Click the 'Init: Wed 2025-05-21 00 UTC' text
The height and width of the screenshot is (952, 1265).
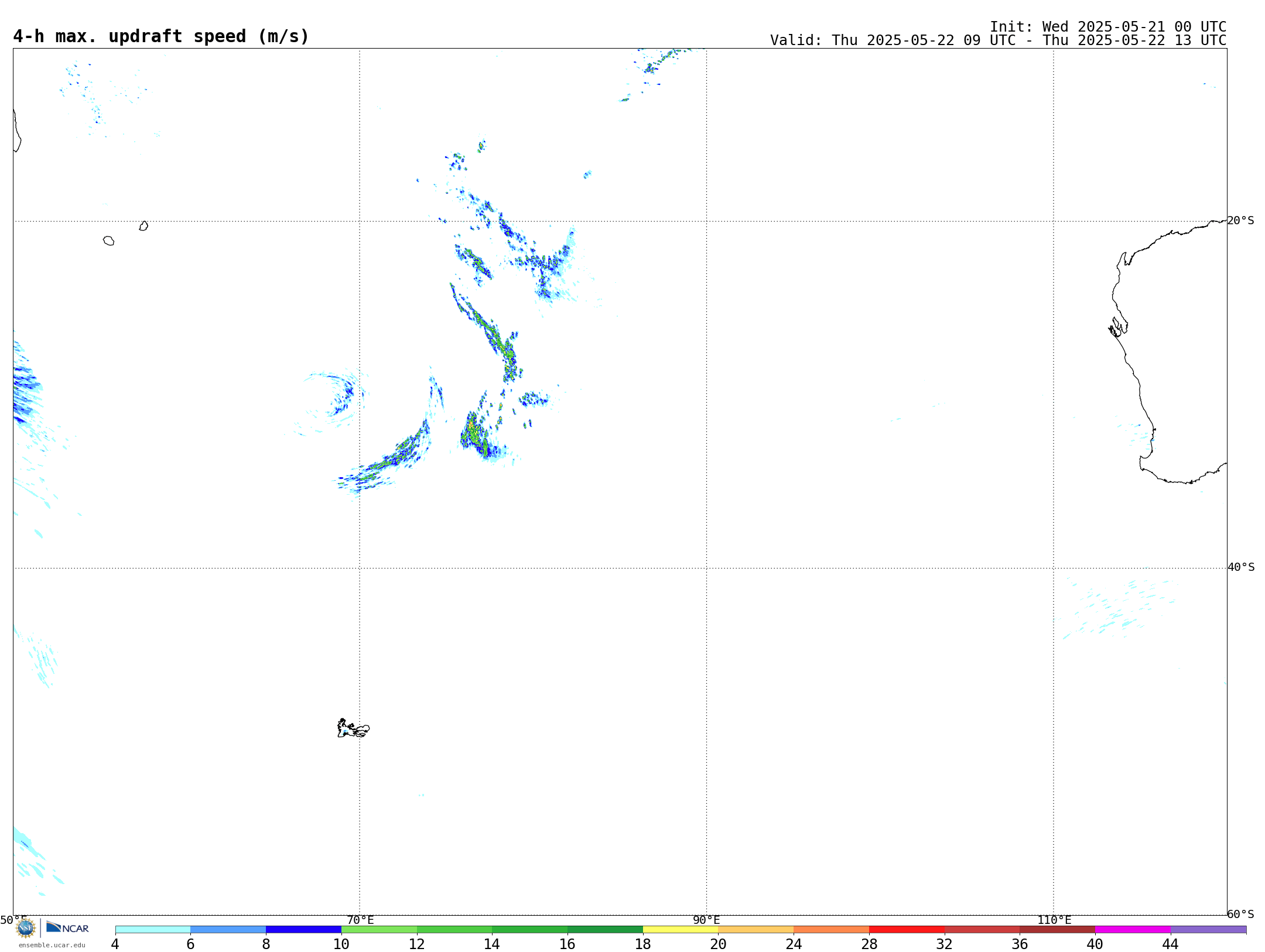pos(1108,27)
